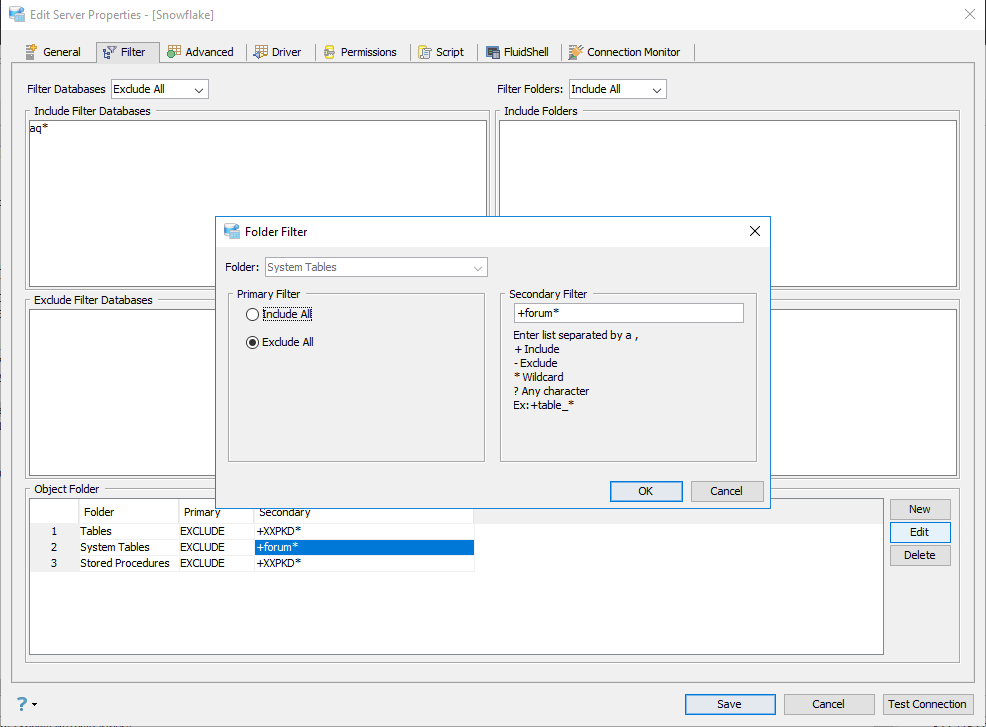
Task: Click the Filter tab funnel icon
Action: [109, 52]
